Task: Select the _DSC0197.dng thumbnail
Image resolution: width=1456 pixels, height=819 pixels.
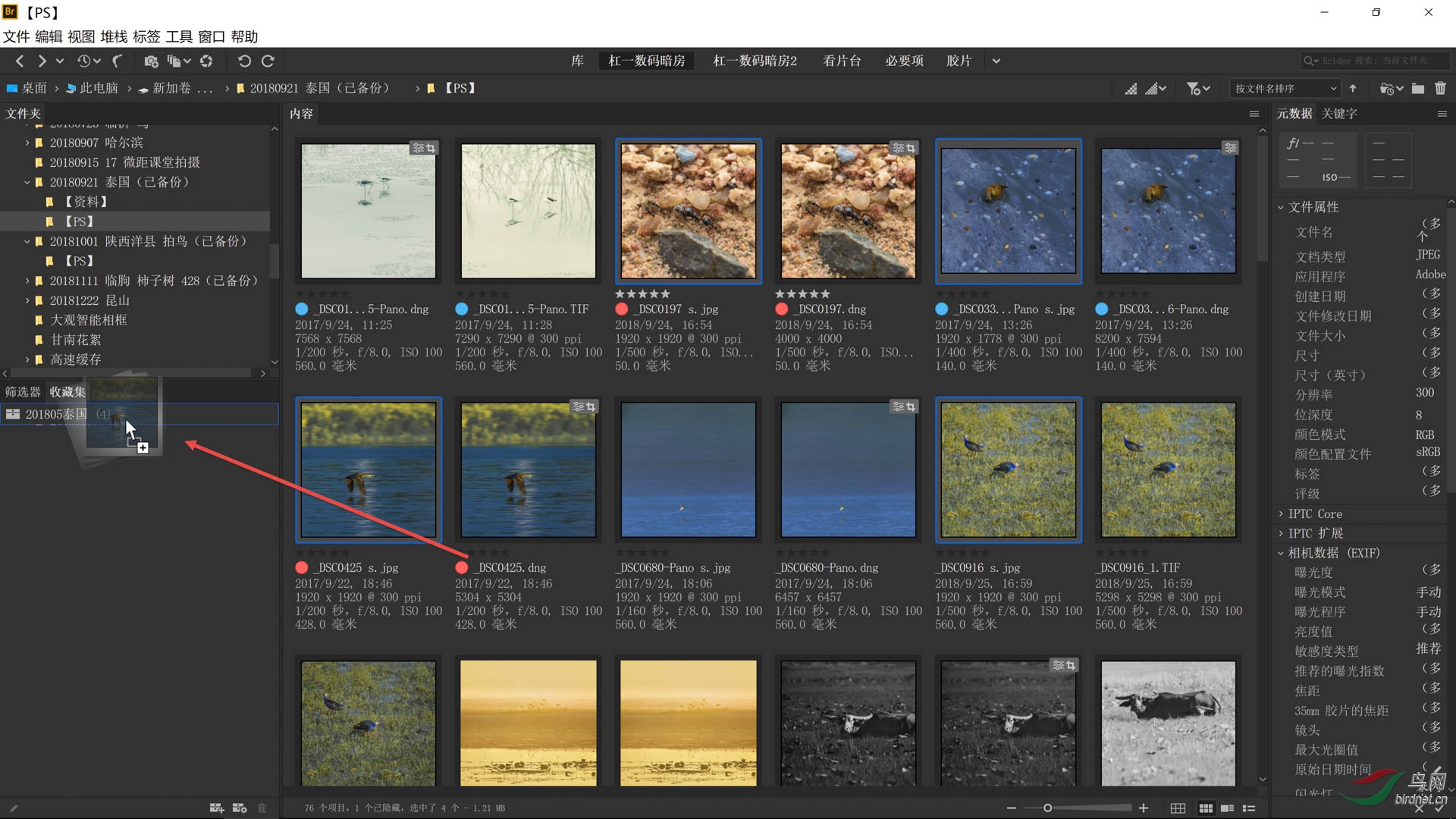Action: tap(848, 211)
